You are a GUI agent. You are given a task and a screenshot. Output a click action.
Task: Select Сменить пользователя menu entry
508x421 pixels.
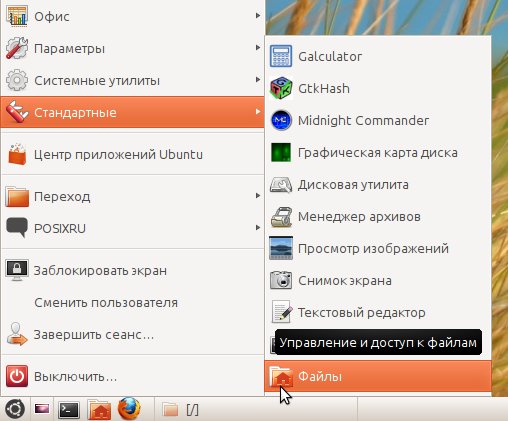[x=133, y=303]
